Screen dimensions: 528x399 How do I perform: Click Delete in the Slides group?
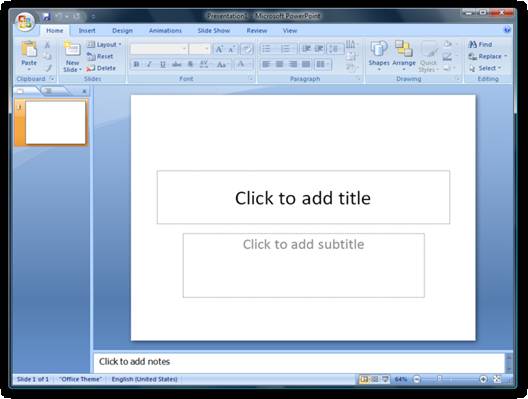pyautogui.click(x=101, y=68)
